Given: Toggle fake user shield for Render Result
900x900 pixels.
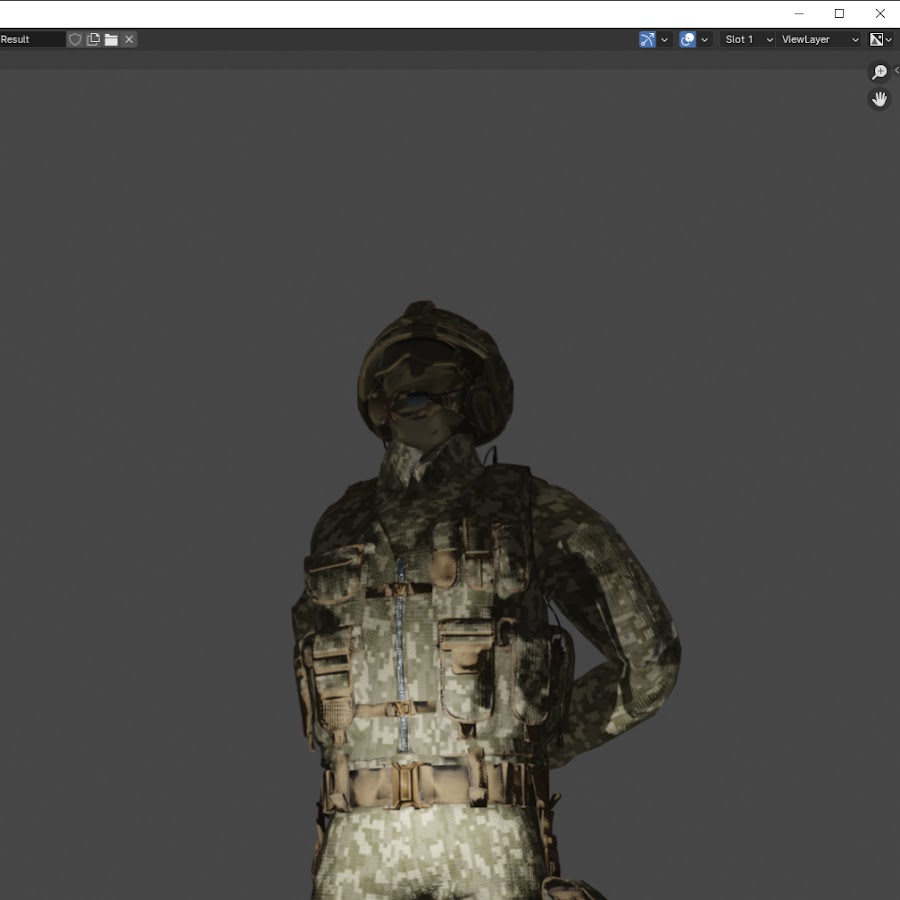Looking at the screenshot, I should [75, 39].
